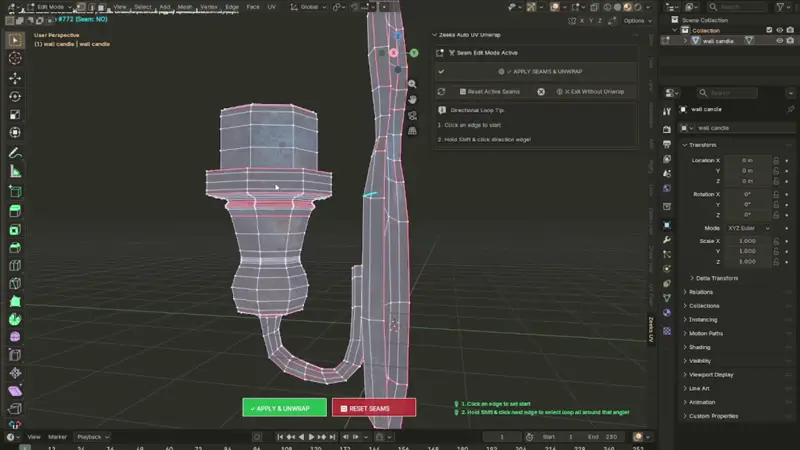Lock Rotation X value

click(x=776, y=194)
